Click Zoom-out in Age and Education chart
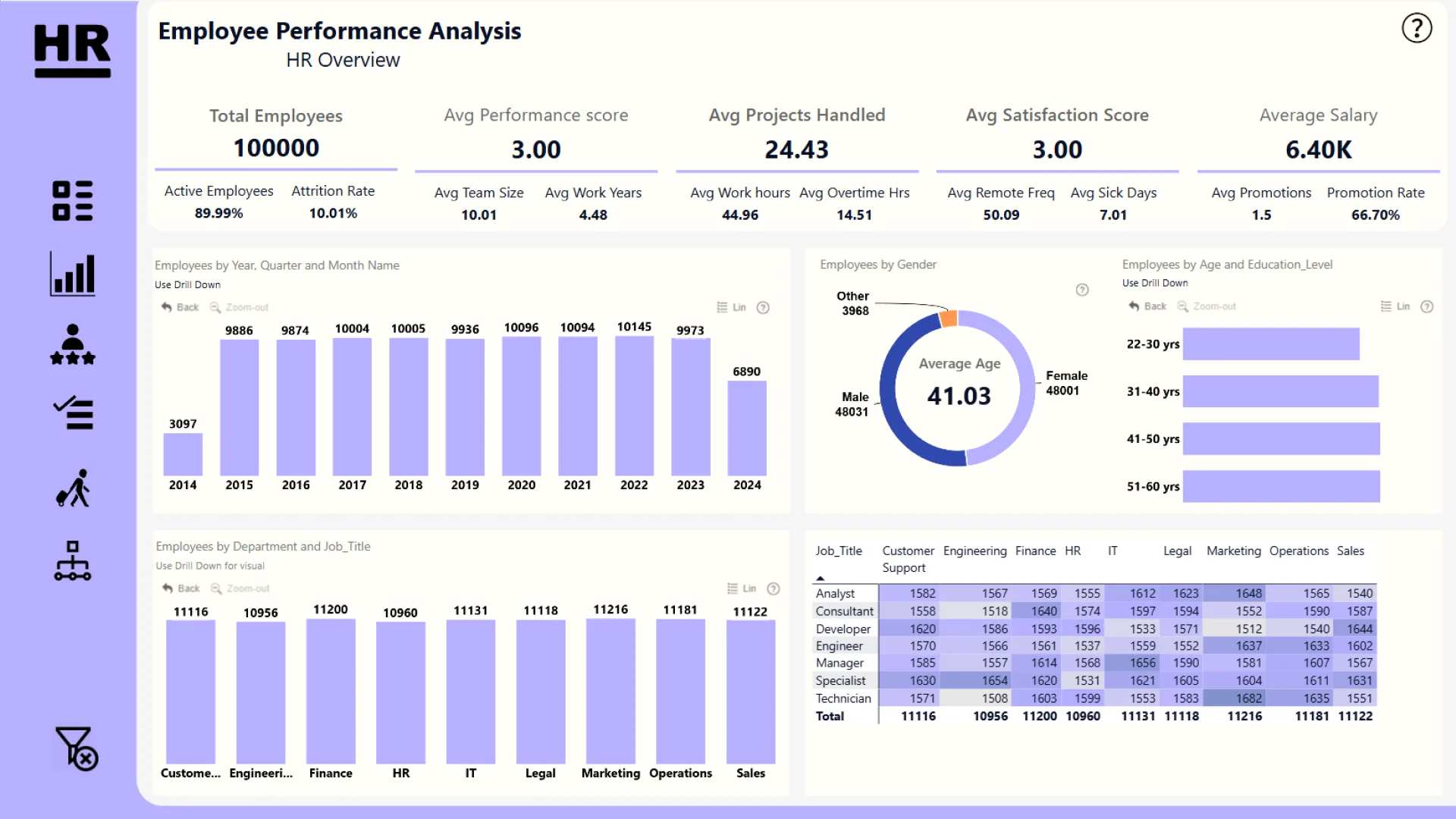The height and width of the screenshot is (819, 1456). (1207, 306)
